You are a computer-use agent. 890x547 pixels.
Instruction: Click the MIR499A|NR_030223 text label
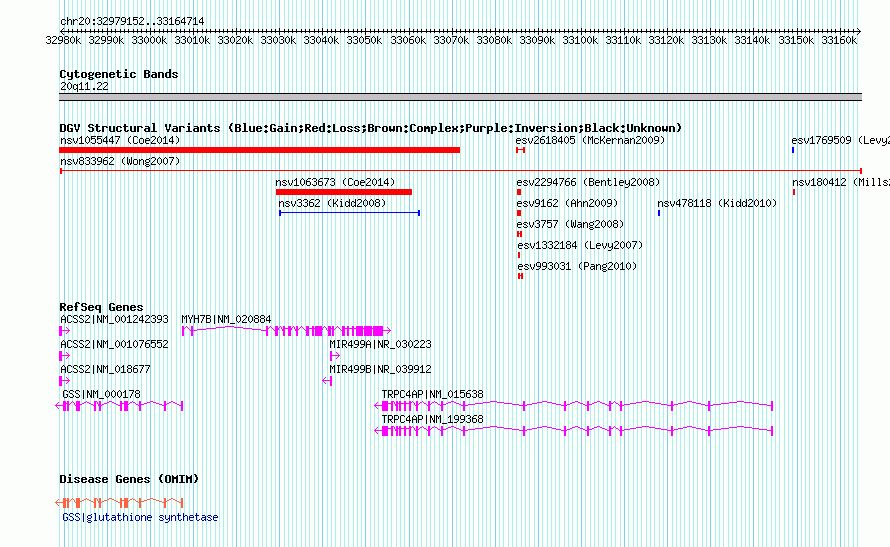380,344
